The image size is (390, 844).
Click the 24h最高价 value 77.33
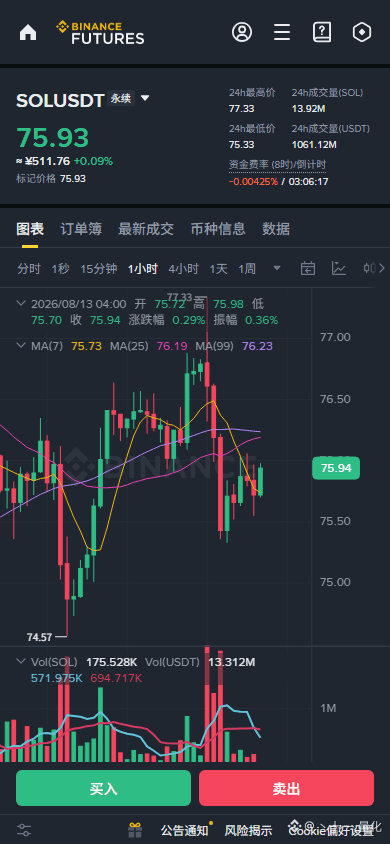[242, 109]
